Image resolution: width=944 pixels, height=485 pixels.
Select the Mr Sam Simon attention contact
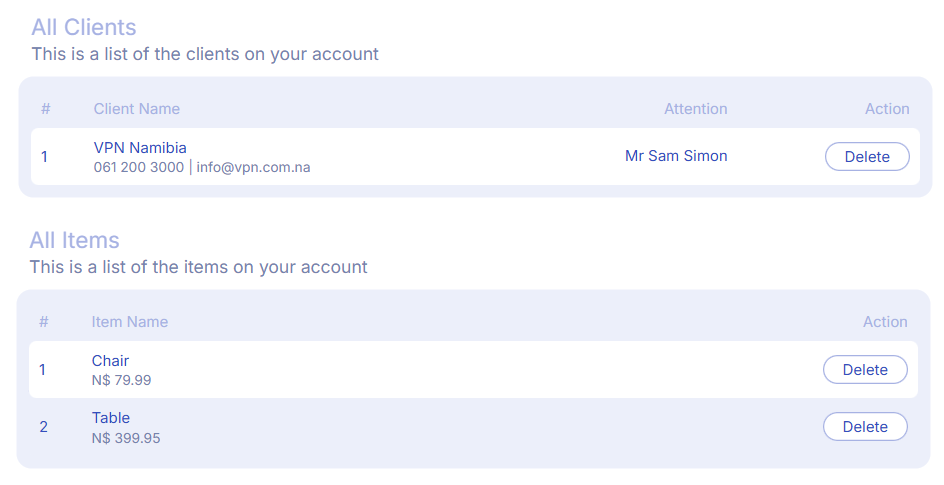676,156
